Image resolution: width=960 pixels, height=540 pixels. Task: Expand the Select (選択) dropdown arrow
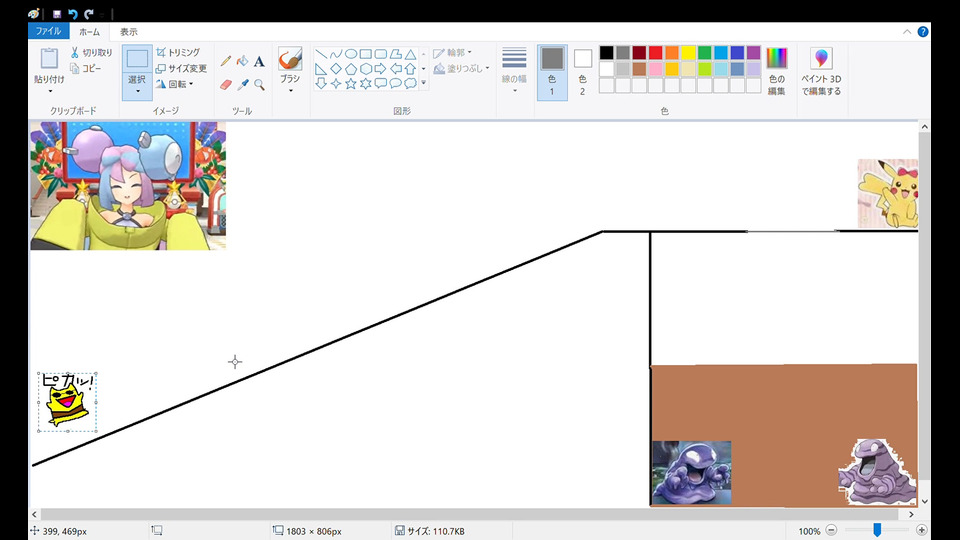[137, 91]
